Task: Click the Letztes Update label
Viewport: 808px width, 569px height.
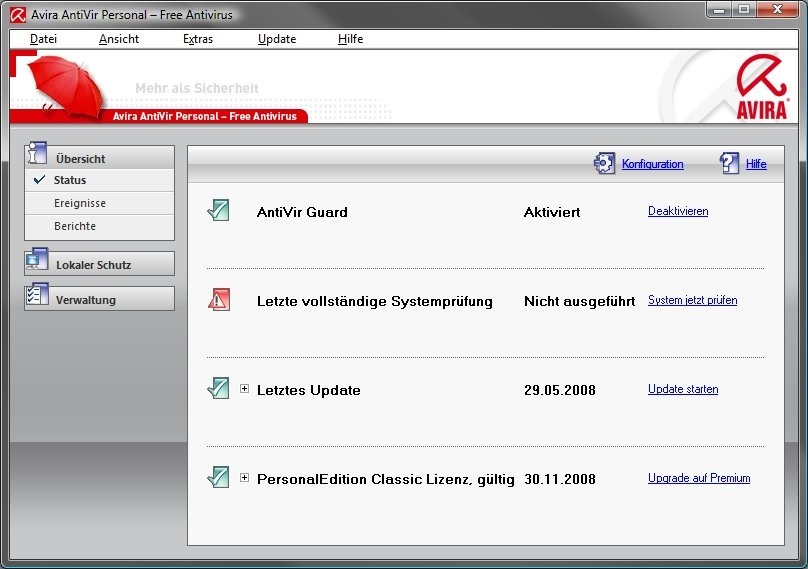Action: coord(309,390)
